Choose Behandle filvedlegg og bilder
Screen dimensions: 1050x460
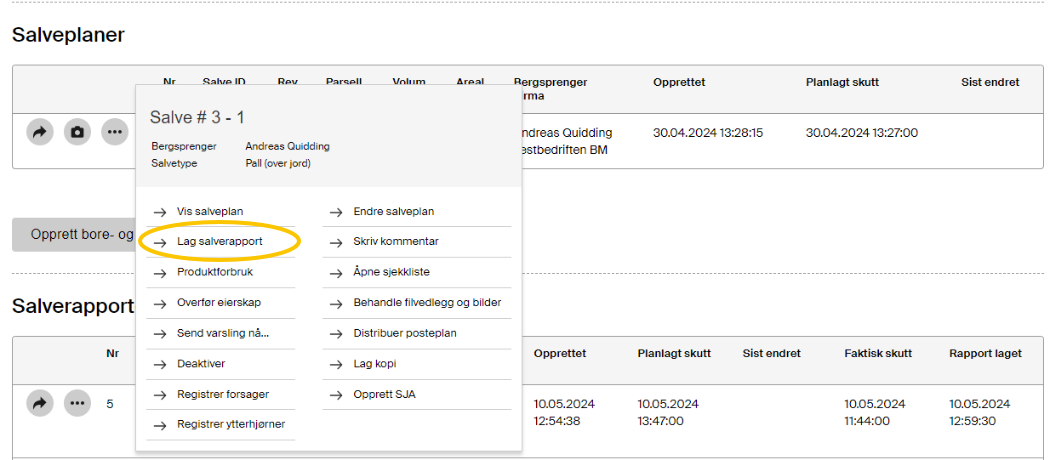pyautogui.click(x=427, y=302)
